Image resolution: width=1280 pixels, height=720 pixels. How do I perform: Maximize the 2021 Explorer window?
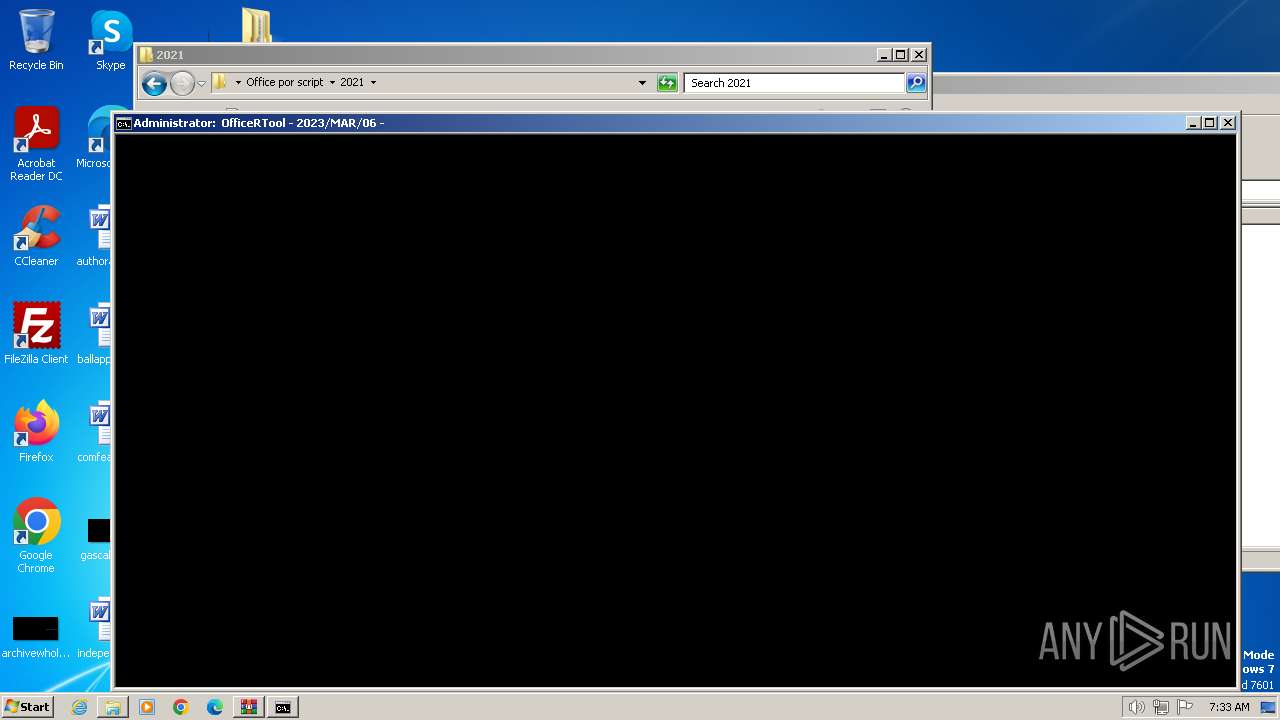[901, 55]
